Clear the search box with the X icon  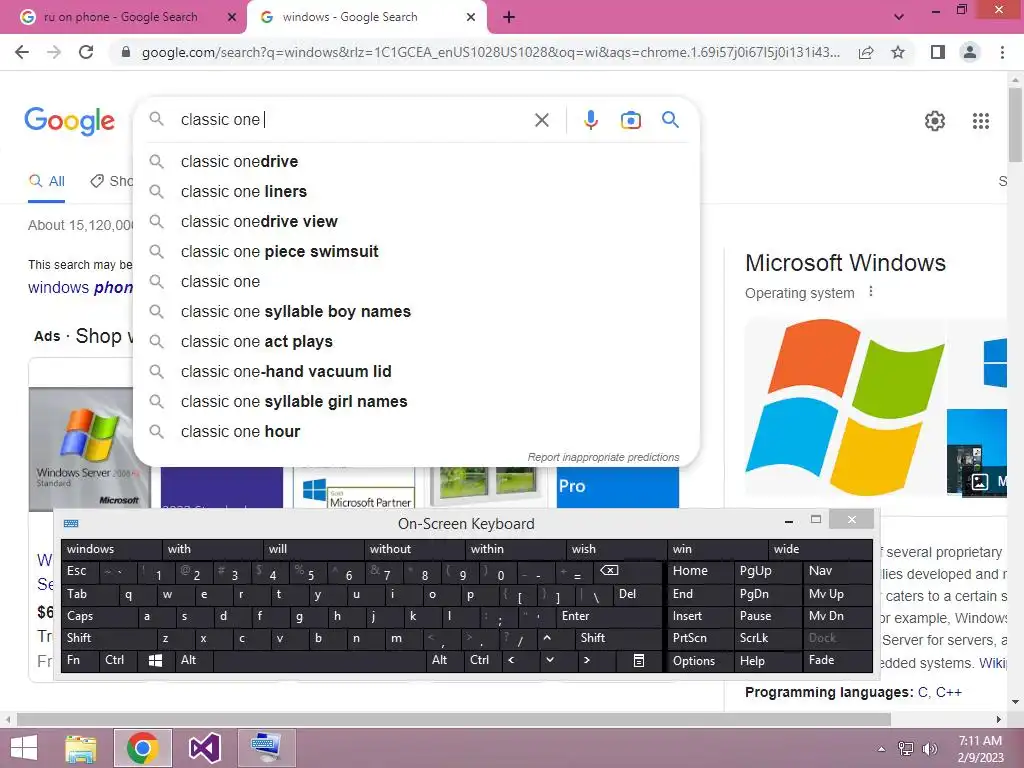(541, 120)
